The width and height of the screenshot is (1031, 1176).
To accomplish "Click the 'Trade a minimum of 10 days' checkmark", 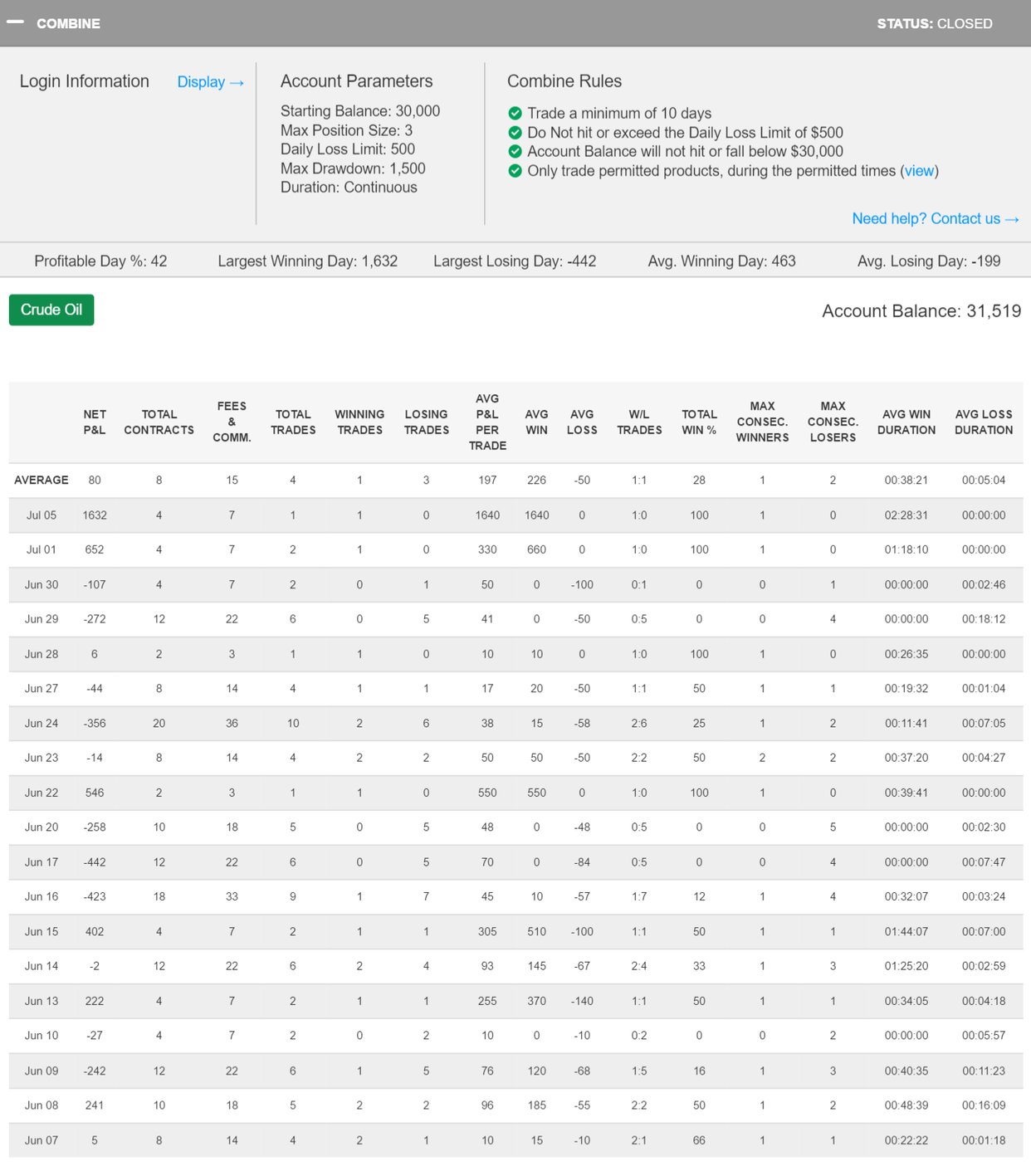I will coord(515,114).
